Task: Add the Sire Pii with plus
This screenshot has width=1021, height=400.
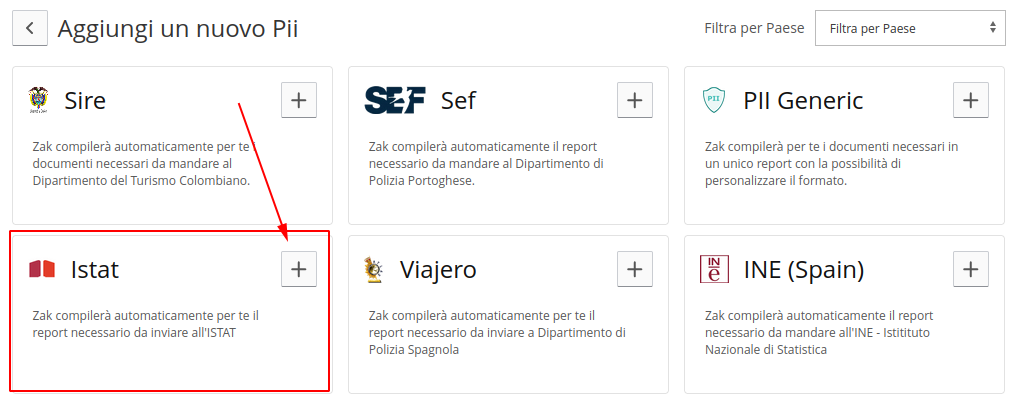Action: [299, 100]
